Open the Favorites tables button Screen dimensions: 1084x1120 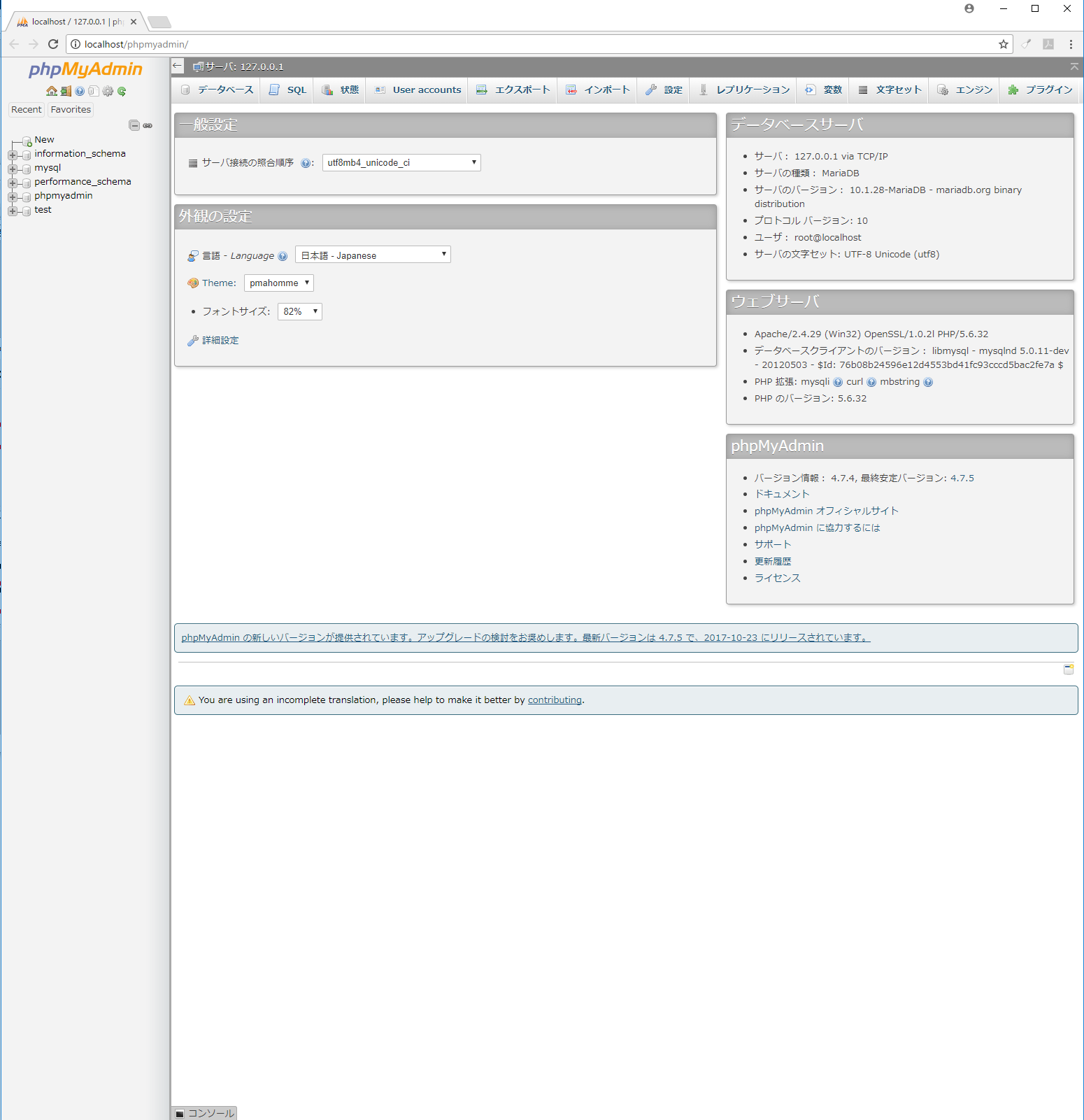point(71,109)
